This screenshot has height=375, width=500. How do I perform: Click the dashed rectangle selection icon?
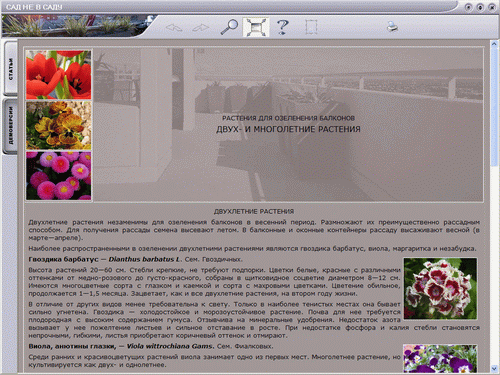(x=311, y=27)
